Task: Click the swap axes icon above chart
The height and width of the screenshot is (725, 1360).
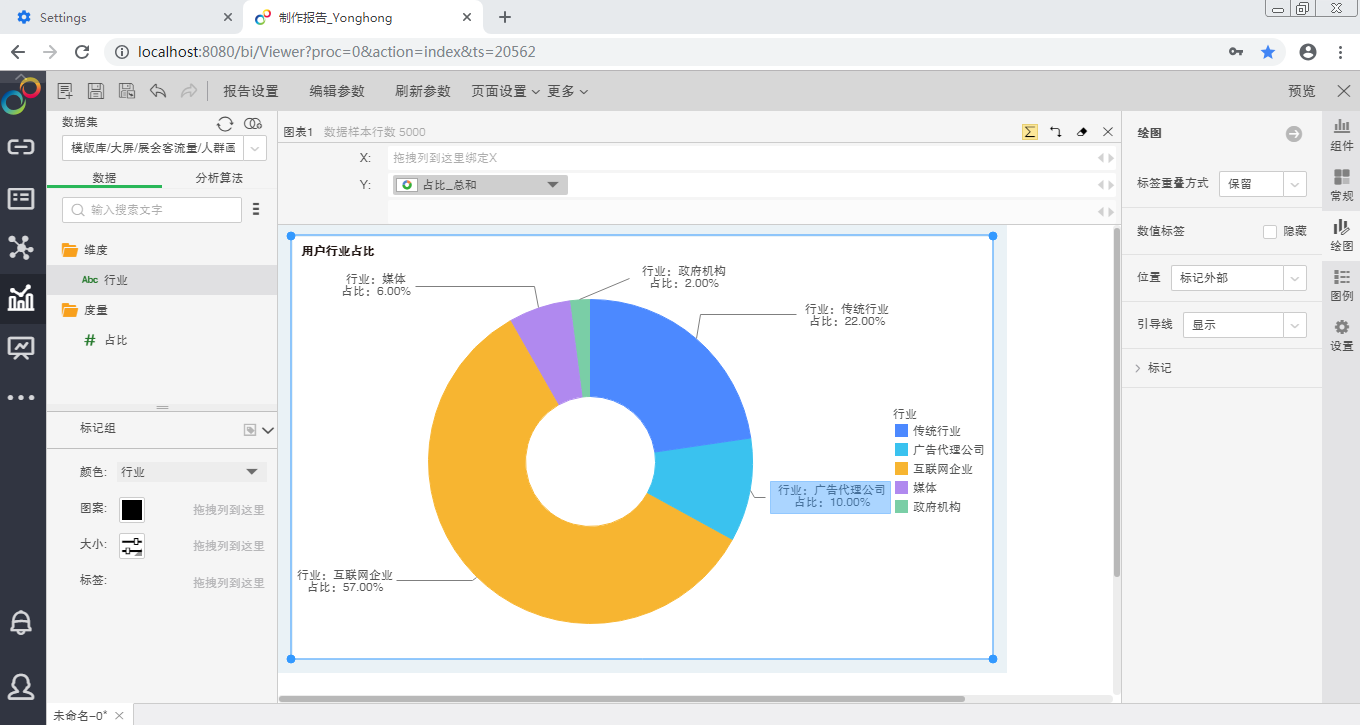Action: tap(1056, 132)
